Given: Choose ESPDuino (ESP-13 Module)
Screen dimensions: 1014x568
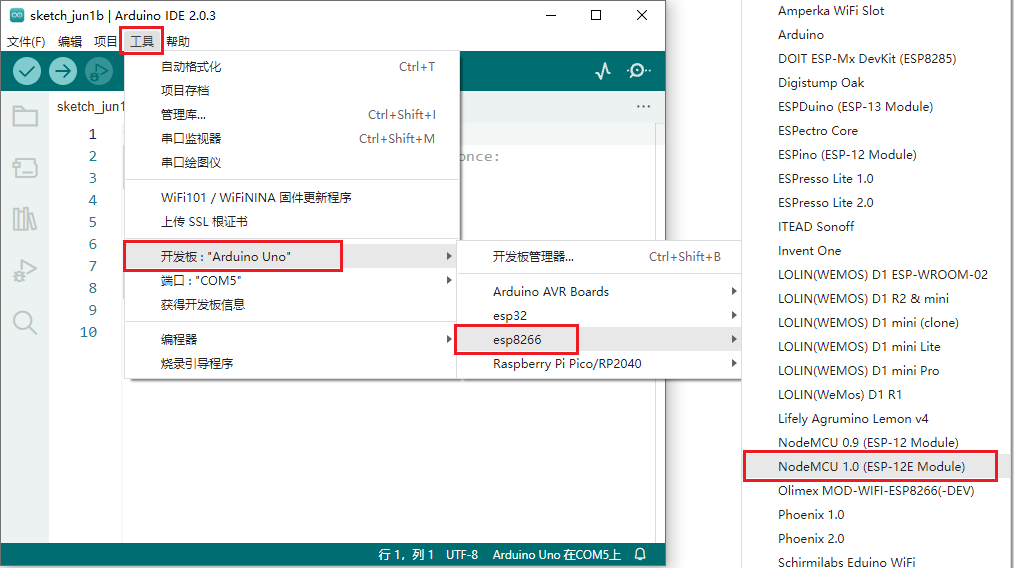Looking at the screenshot, I should pyautogui.click(x=855, y=106).
